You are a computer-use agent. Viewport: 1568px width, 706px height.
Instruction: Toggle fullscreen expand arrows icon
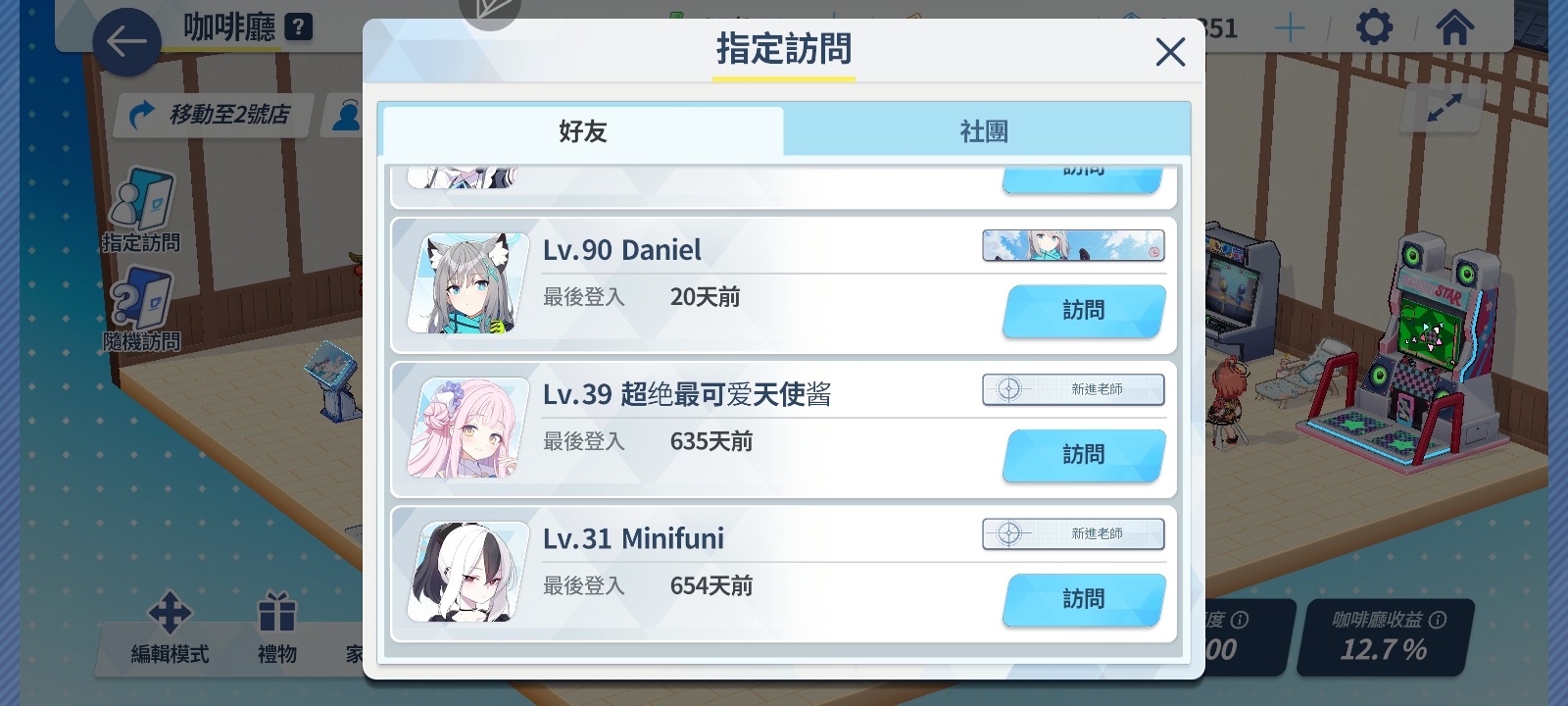1445,108
